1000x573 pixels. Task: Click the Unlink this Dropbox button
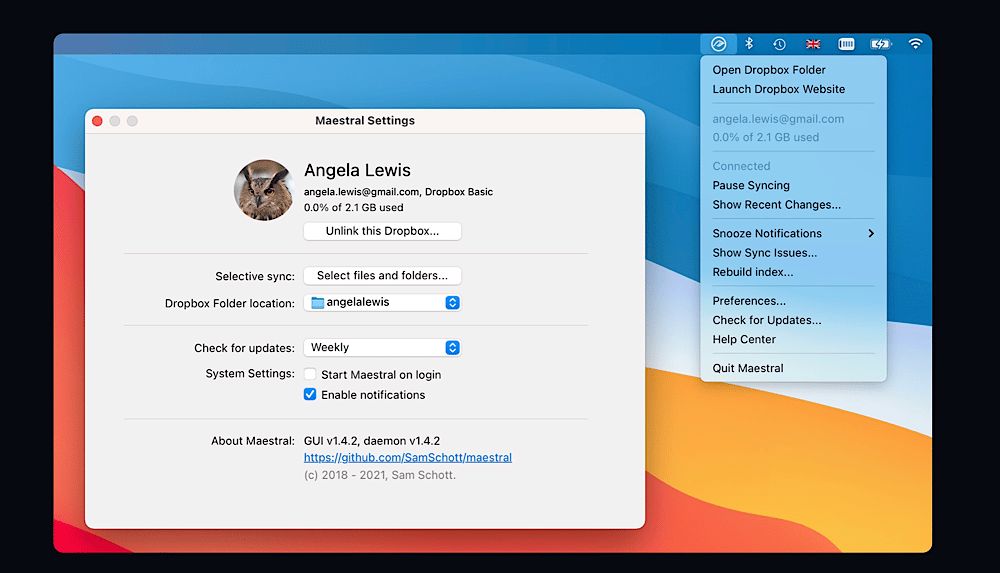[382, 231]
